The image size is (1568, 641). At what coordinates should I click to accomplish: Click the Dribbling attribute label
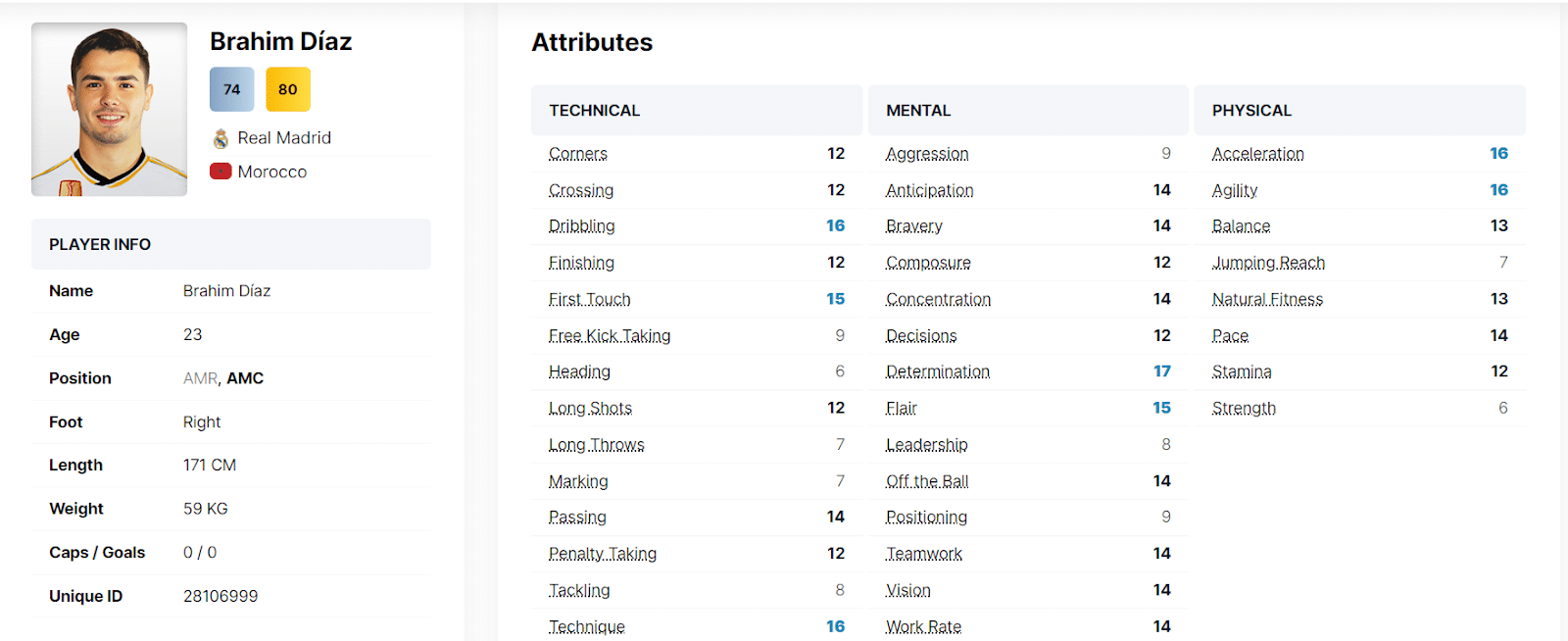[x=581, y=226]
